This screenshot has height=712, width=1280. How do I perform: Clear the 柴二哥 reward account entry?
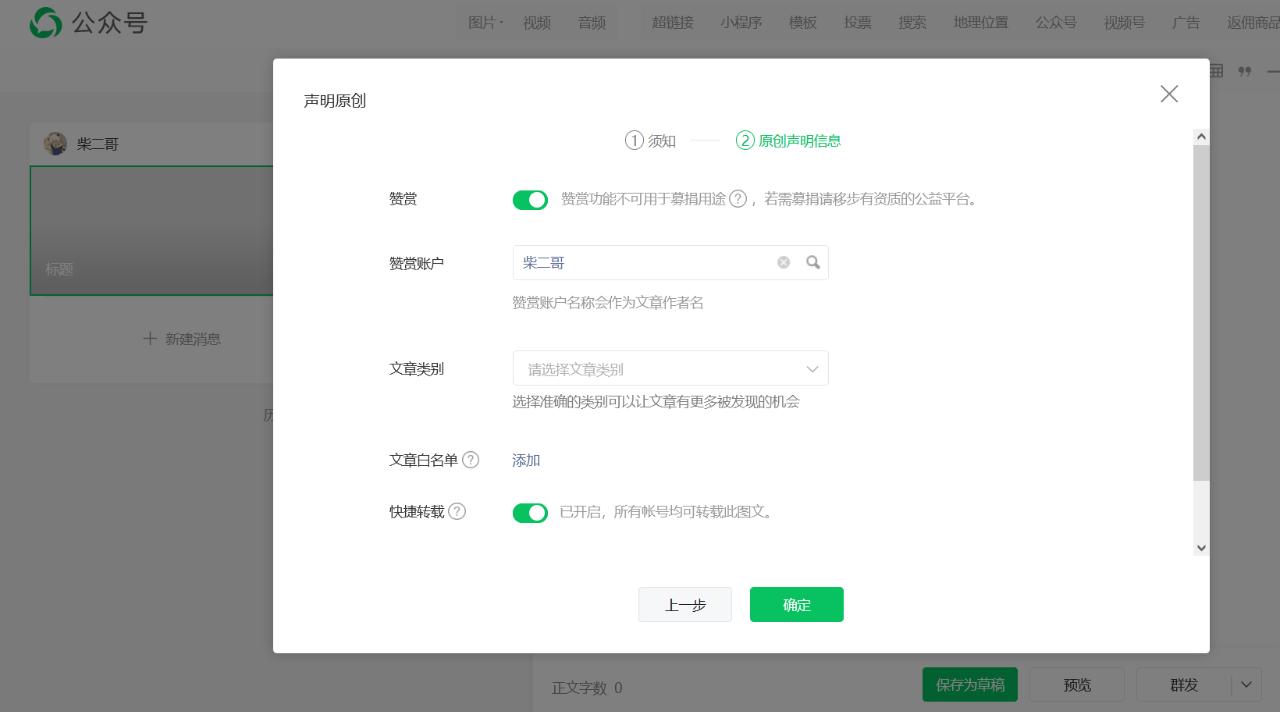783,262
